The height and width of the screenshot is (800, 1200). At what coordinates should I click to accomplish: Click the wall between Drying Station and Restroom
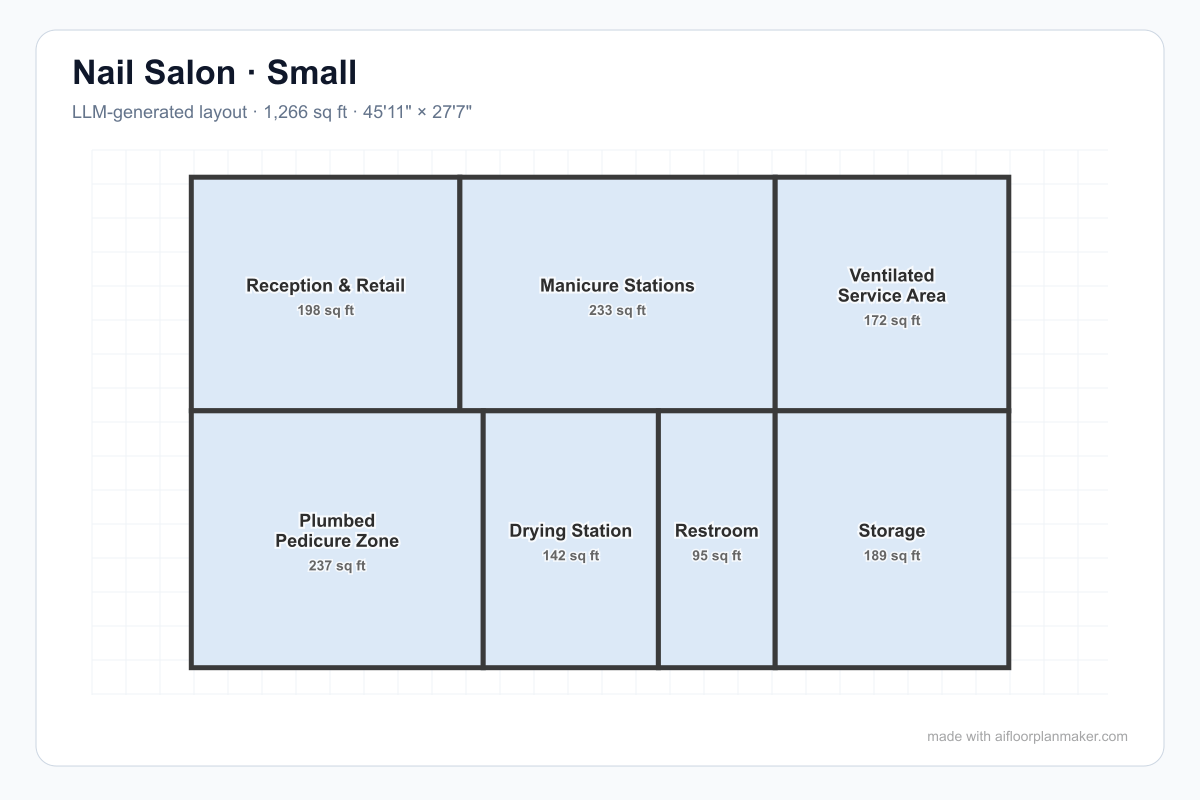(x=658, y=538)
